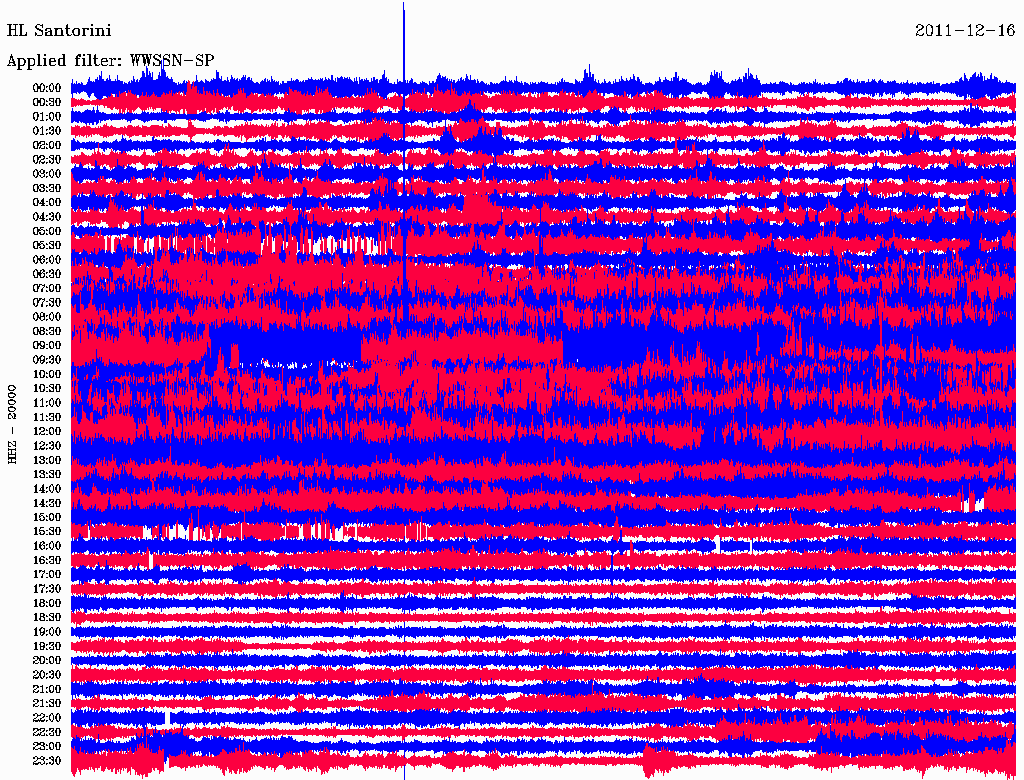The width and height of the screenshot is (1024, 780).
Task: Click the 2011-12-16 date label
Action: click(964, 30)
